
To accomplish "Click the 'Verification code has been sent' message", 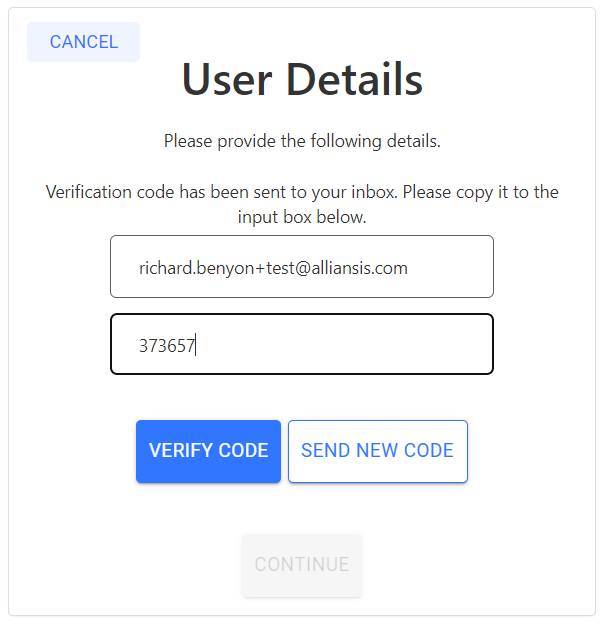I will point(302,192).
